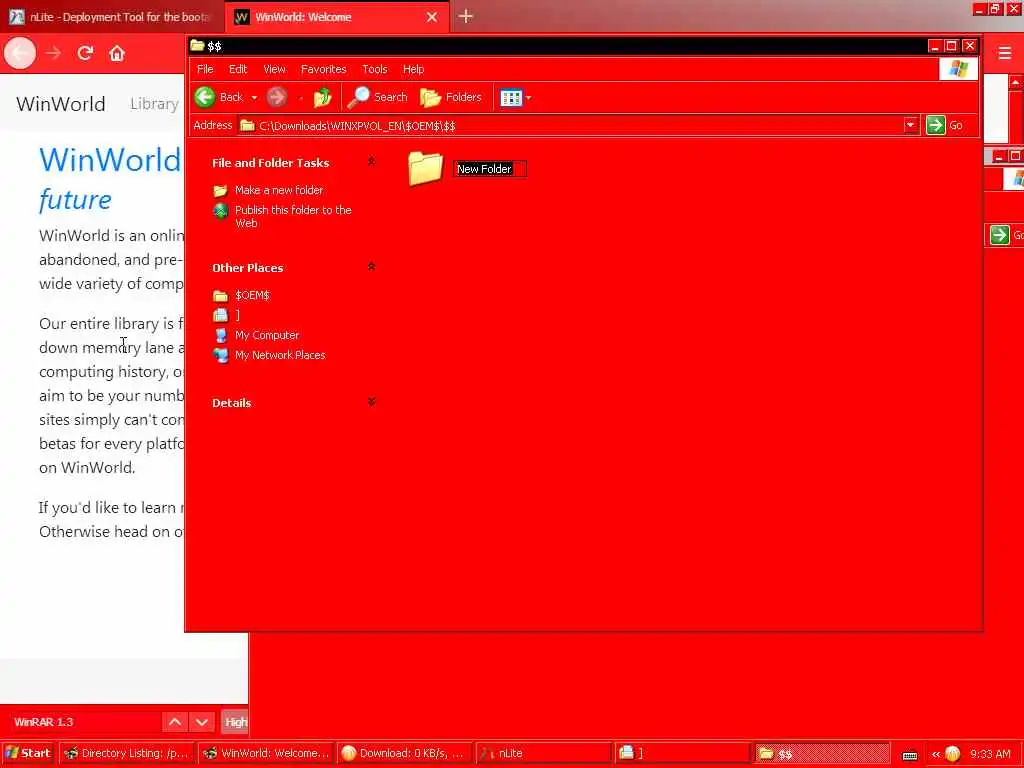This screenshot has height=768, width=1024.
Task: Open a new browser tab with the plus button
Action: [x=465, y=16]
